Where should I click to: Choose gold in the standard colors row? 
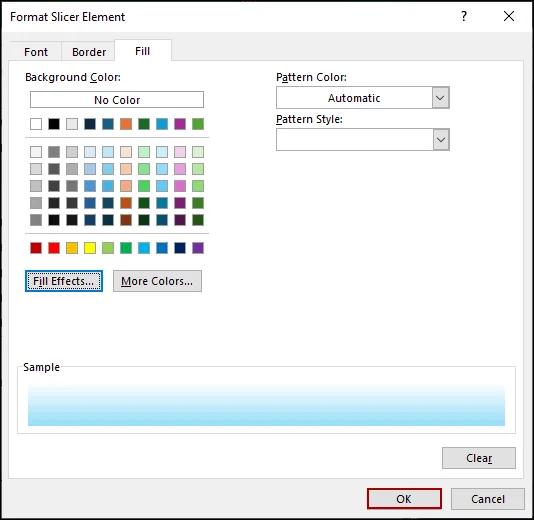[72, 248]
